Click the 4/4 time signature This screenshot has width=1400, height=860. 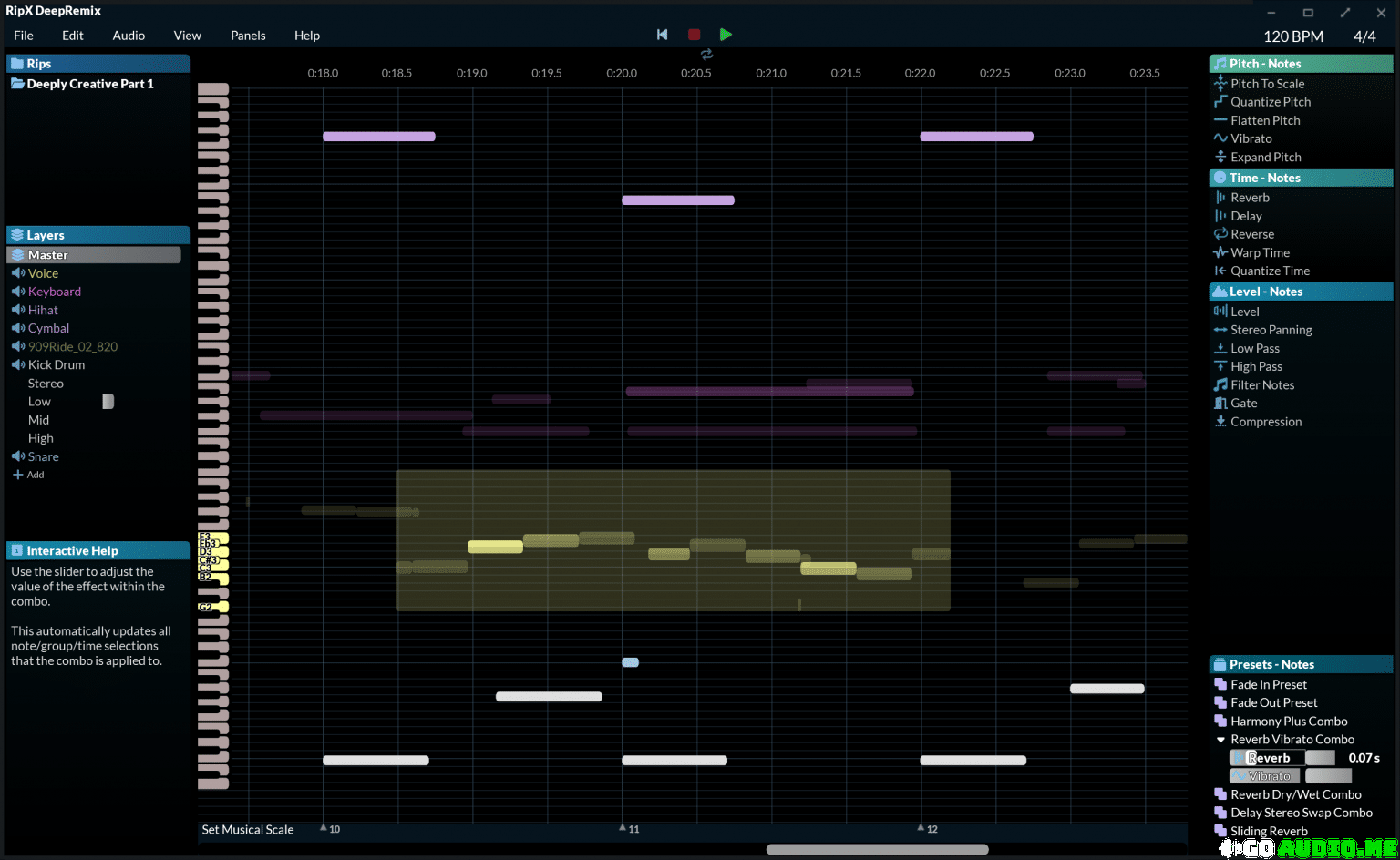click(1364, 36)
